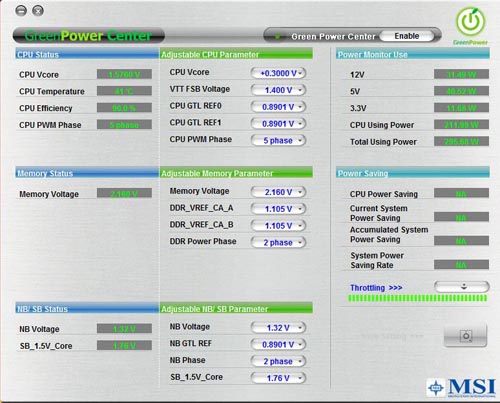The width and height of the screenshot is (500, 403).
Task: Expand the DDR_VREF_CA_A dropdown
Action: pos(278,209)
